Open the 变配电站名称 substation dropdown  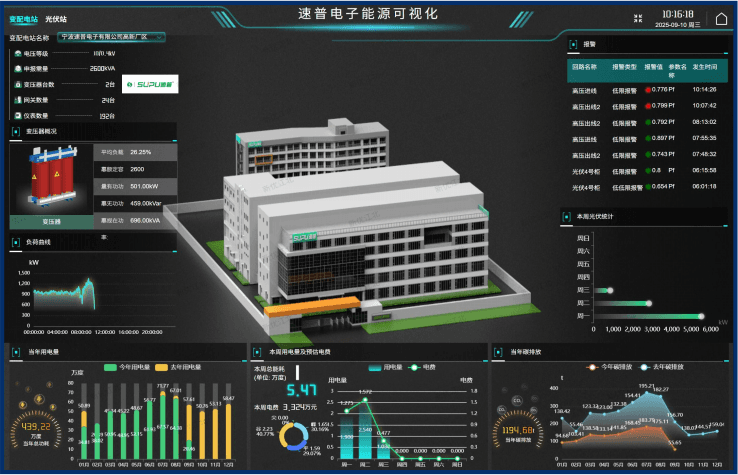click(112, 37)
